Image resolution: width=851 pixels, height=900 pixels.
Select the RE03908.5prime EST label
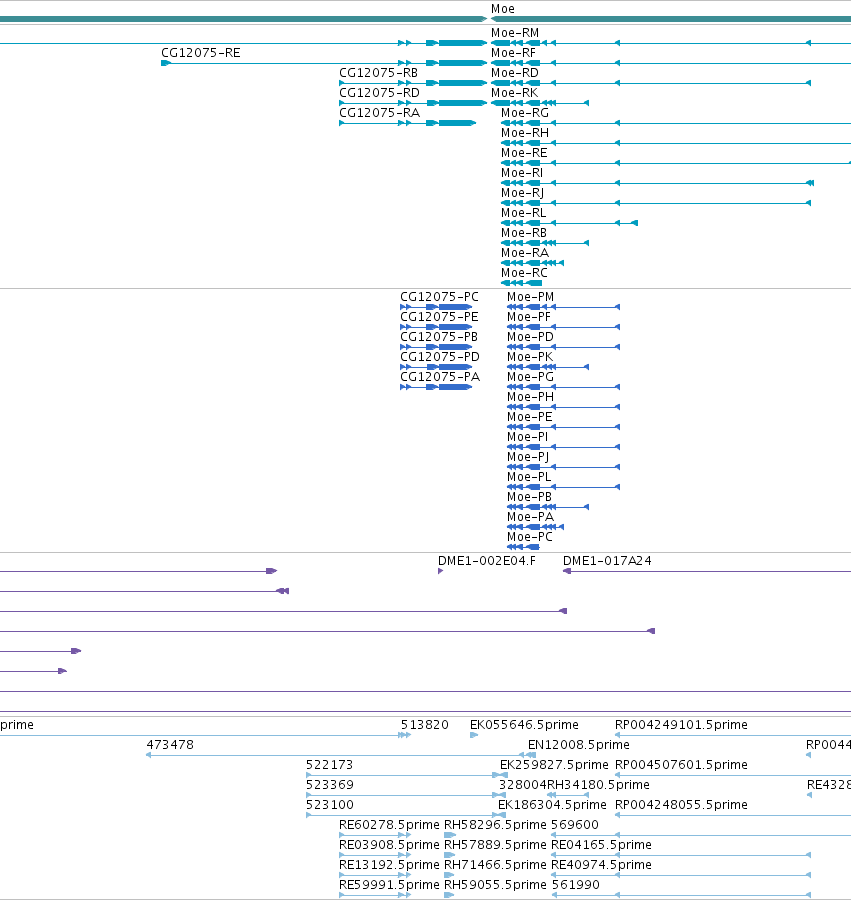[x=389, y=845]
